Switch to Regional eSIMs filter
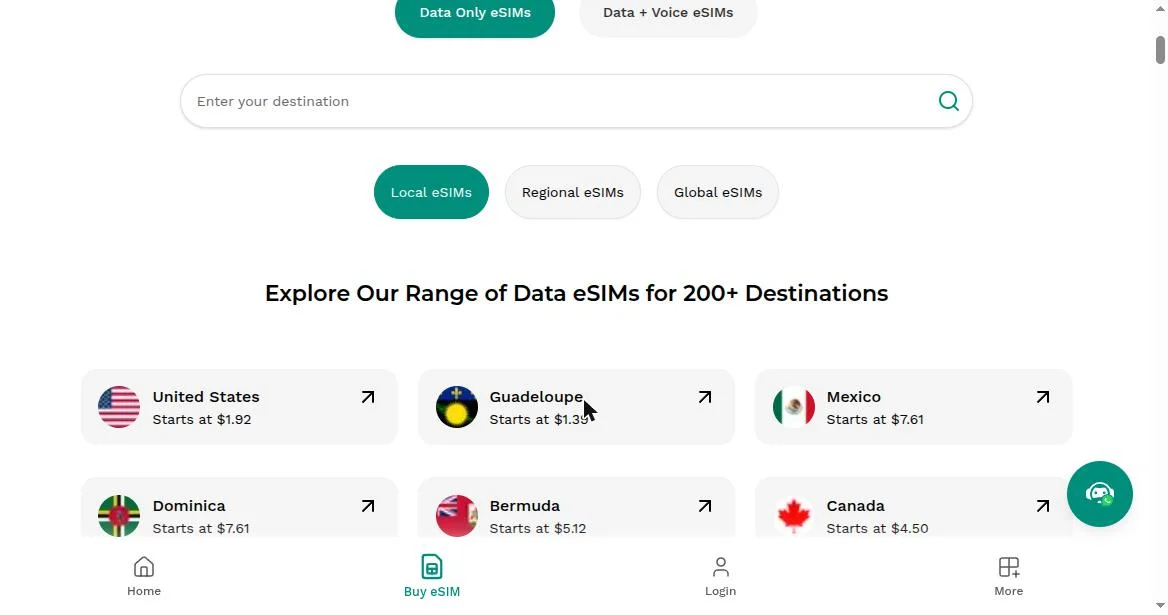The image size is (1168, 615). tap(573, 192)
